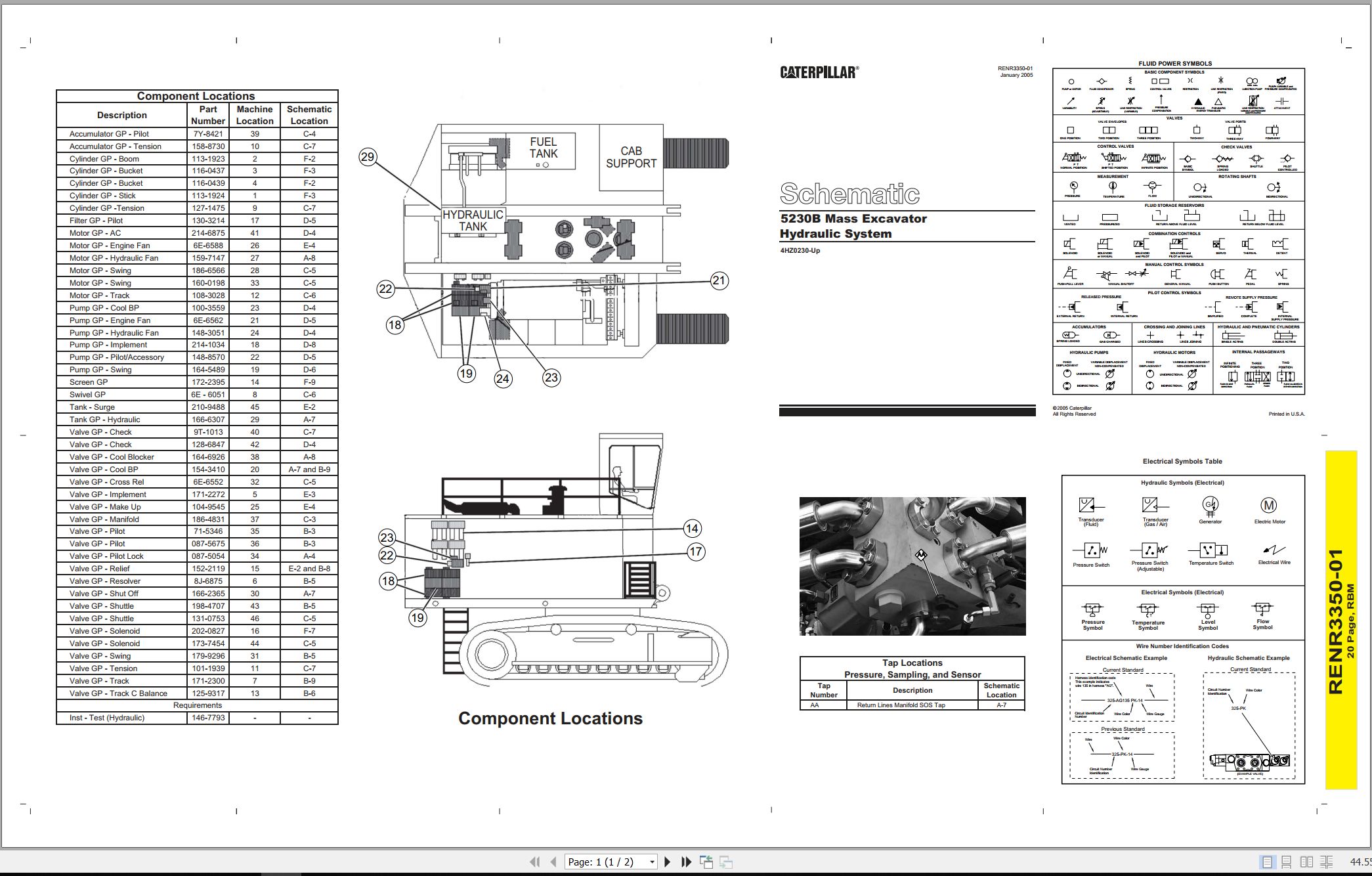Click 'Valve GP - Cool Blocker' entry
The image size is (1372, 876).
tap(112, 456)
